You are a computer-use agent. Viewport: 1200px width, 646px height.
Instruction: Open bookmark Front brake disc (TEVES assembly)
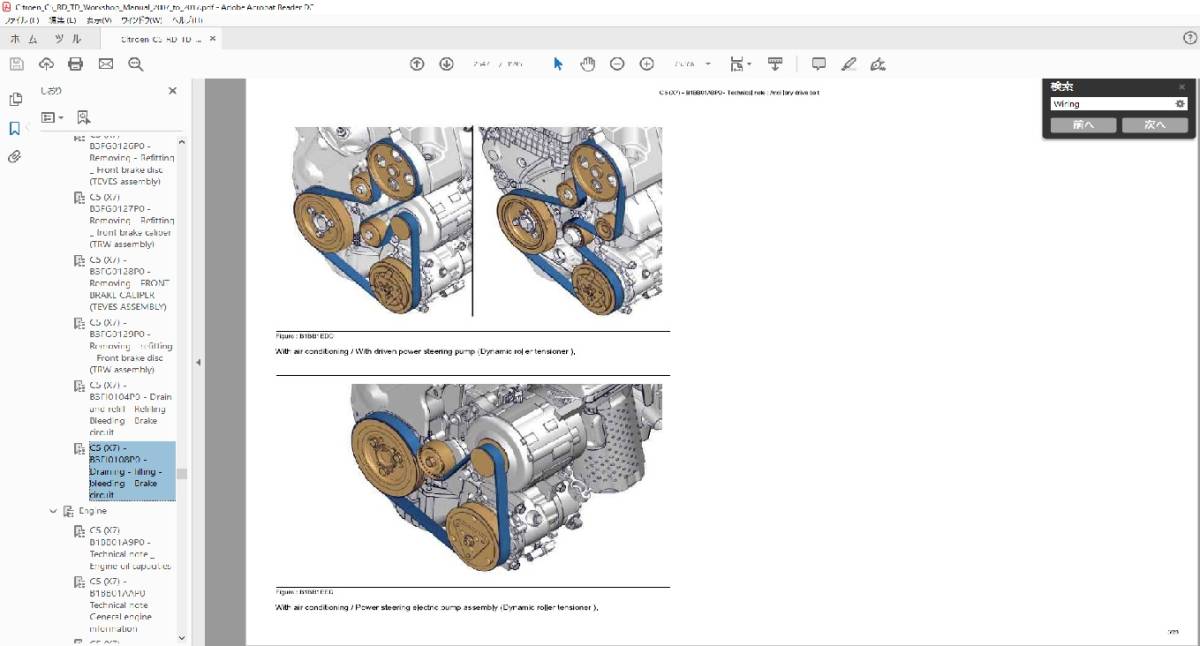click(132, 158)
